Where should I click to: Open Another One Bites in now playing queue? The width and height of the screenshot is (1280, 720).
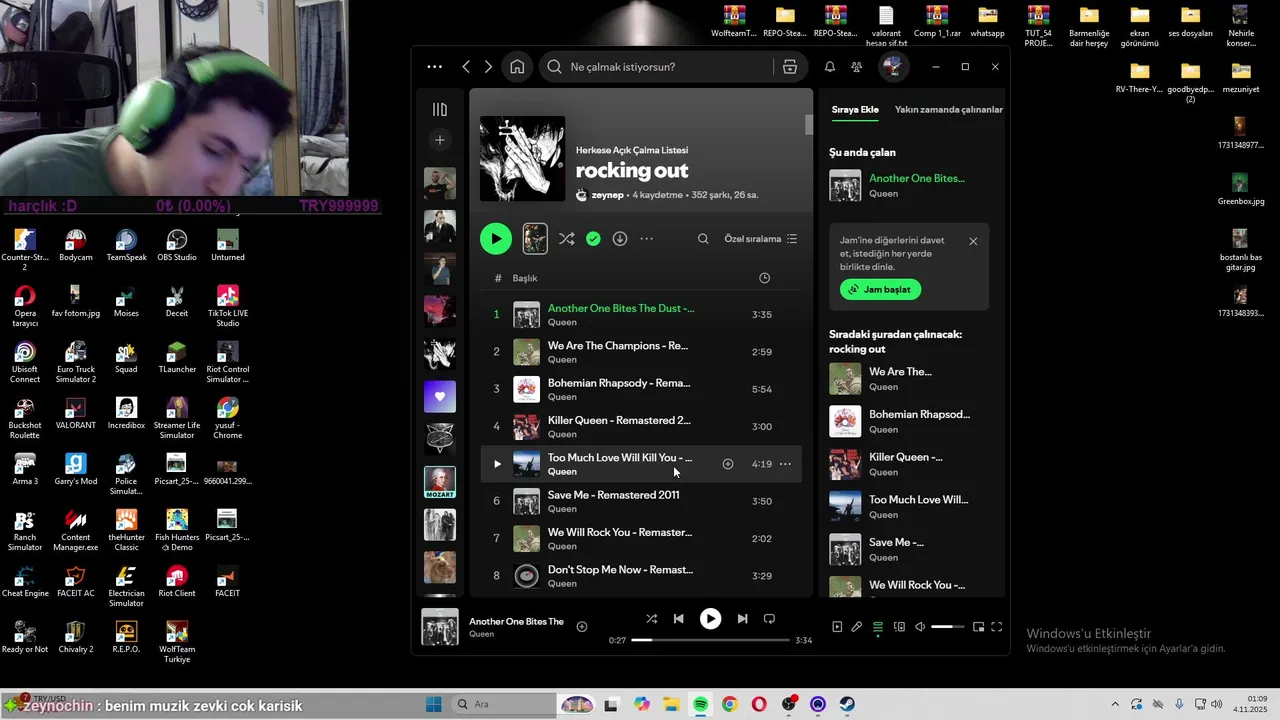coord(909,186)
